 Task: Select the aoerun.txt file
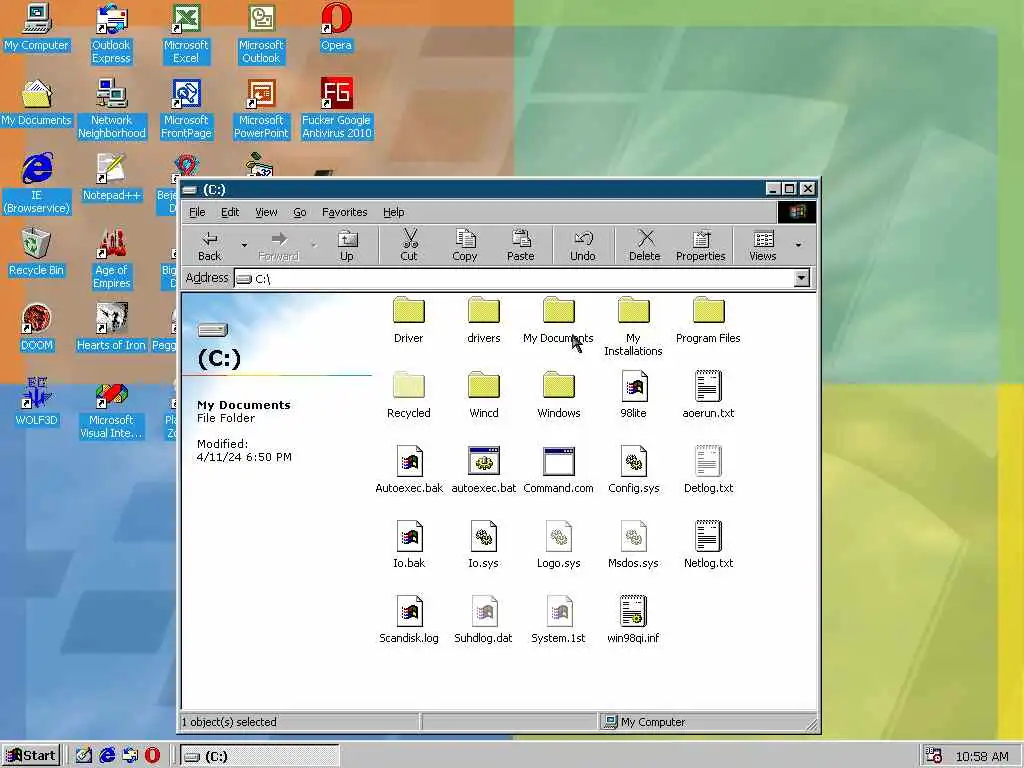pos(708,394)
